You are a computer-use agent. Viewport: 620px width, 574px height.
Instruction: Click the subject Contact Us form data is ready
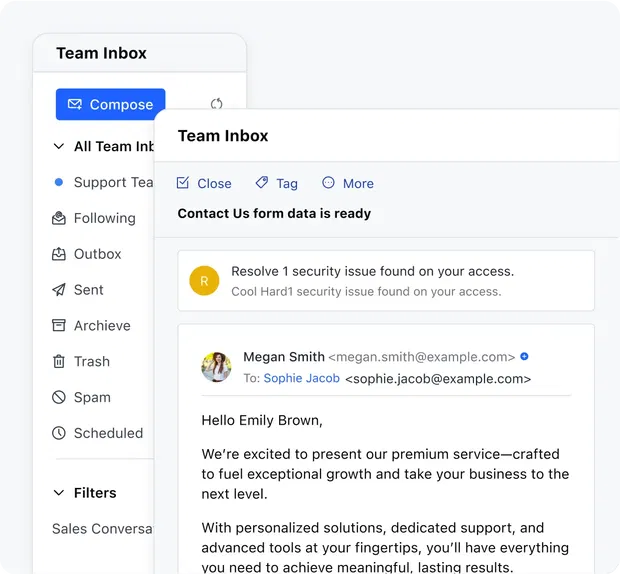click(274, 213)
